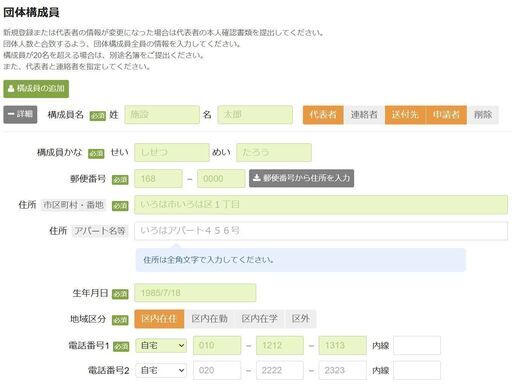Click the 名 input field showing 太郎
The height and width of the screenshot is (385, 512).
(255, 115)
